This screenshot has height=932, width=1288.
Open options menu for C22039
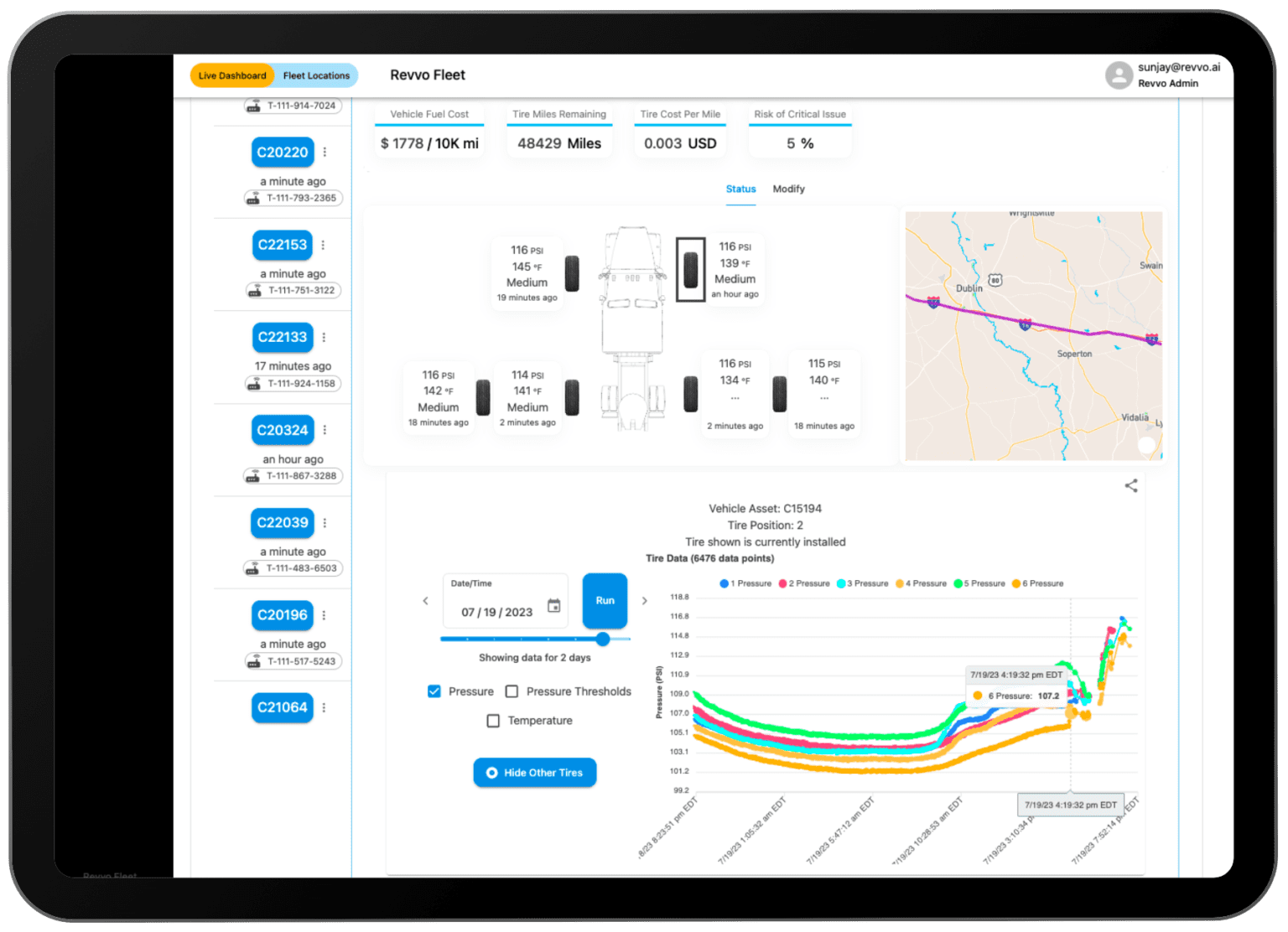325,522
